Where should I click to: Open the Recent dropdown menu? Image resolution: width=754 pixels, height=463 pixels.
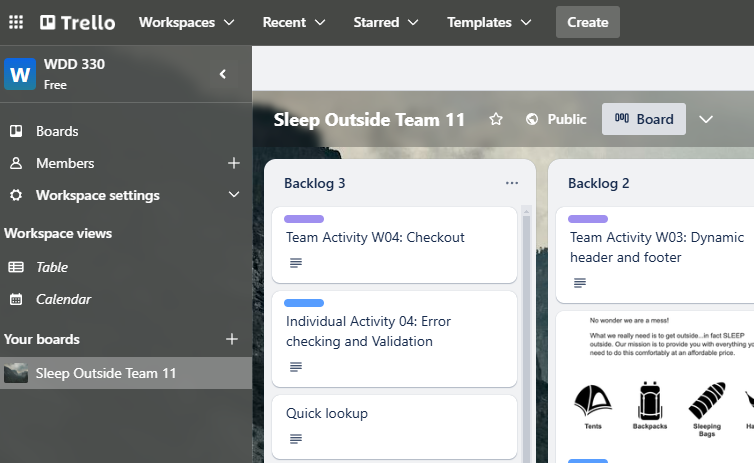pyautogui.click(x=293, y=22)
